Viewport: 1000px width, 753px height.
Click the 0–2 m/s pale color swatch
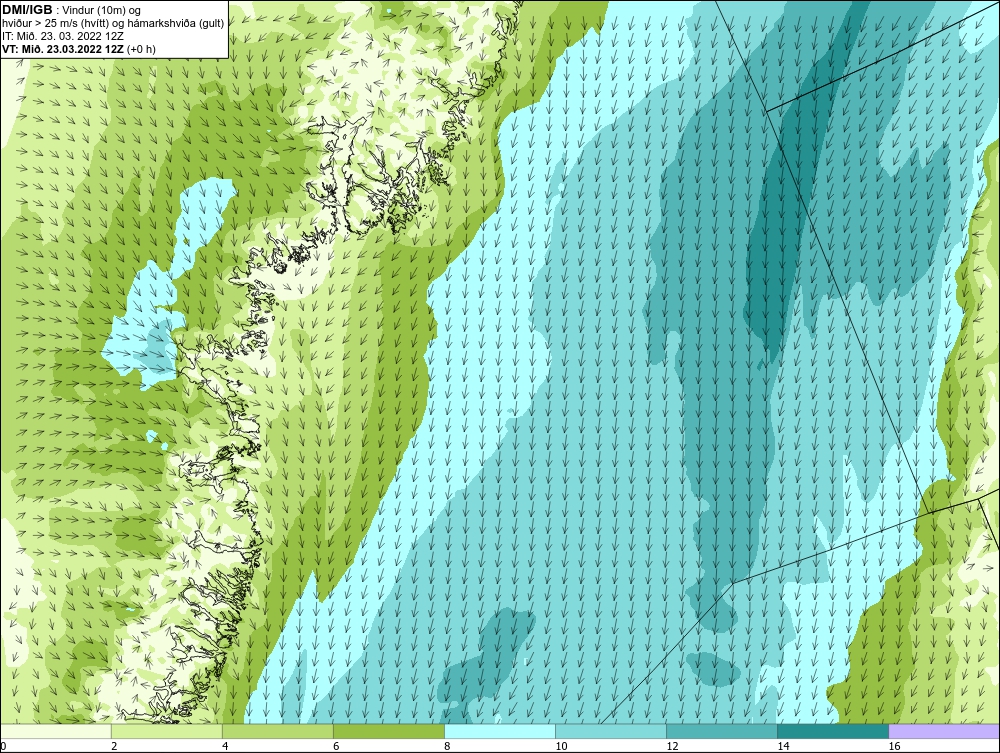pyautogui.click(x=55, y=731)
